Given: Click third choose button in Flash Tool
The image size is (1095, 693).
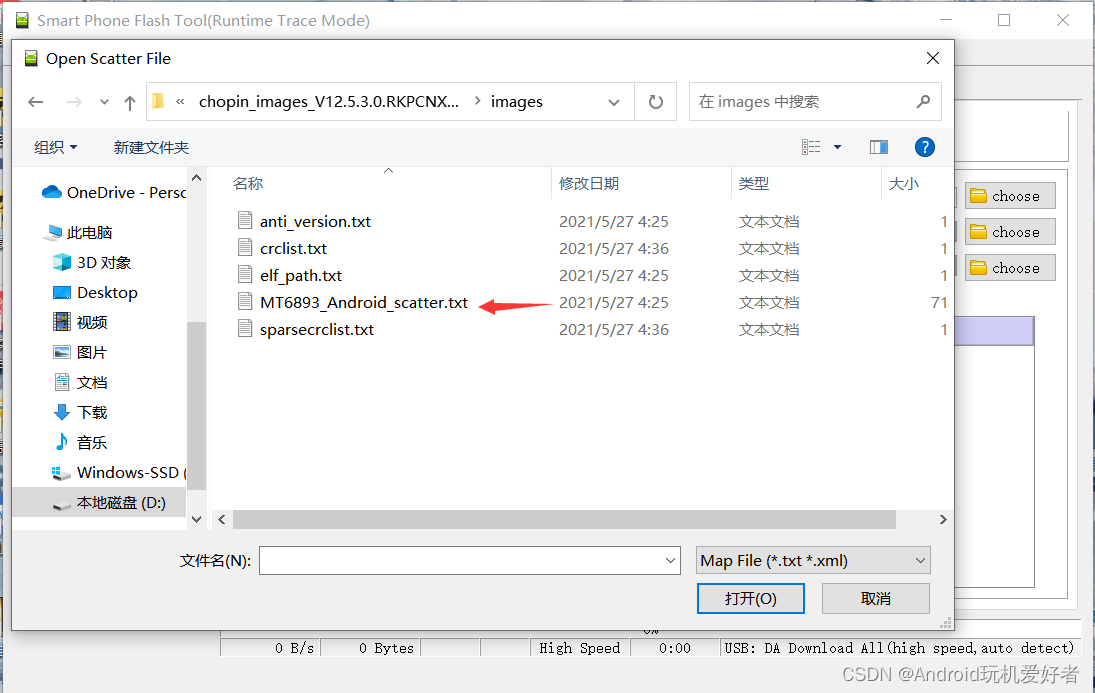Looking at the screenshot, I should [x=1010, y=268].
